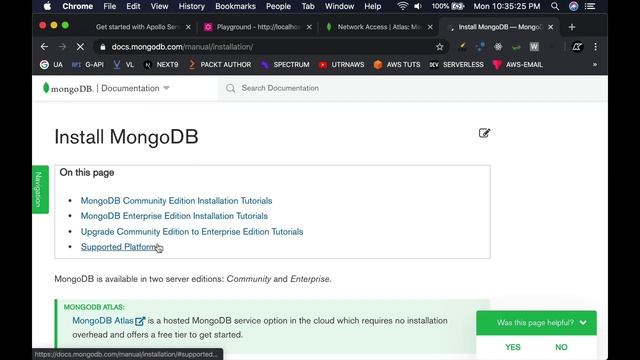The height and width of the screenshot is (360, 640).
Task: Click the Wi-Fi status icon
Action: 402,6
